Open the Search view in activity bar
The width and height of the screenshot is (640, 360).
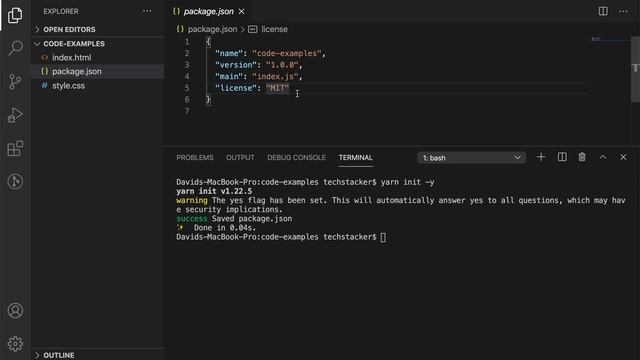[15, 48]
